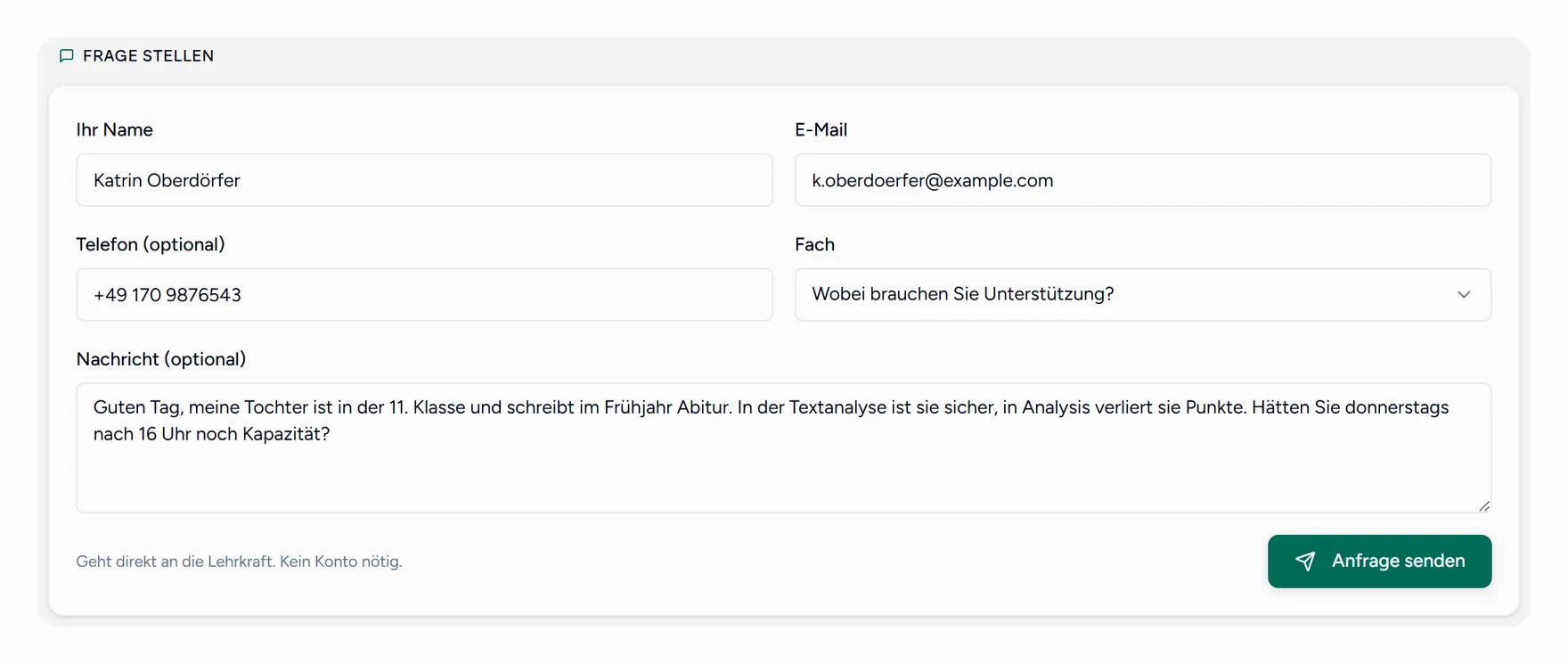Image resolution: width=1568 pixels, height=664 pixels.
Task: Click the 'Geht direkt an die Lehrkraft' note
Action: [x=239, y=562]
